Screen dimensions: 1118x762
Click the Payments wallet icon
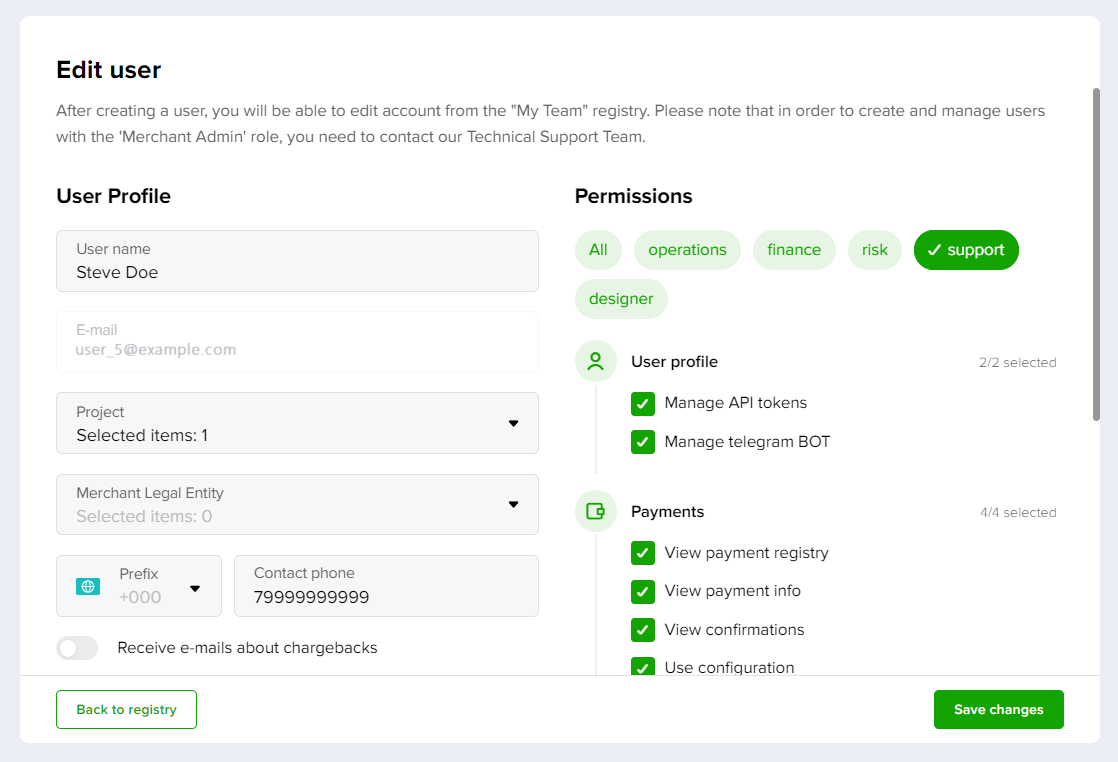tap(595, 511)
